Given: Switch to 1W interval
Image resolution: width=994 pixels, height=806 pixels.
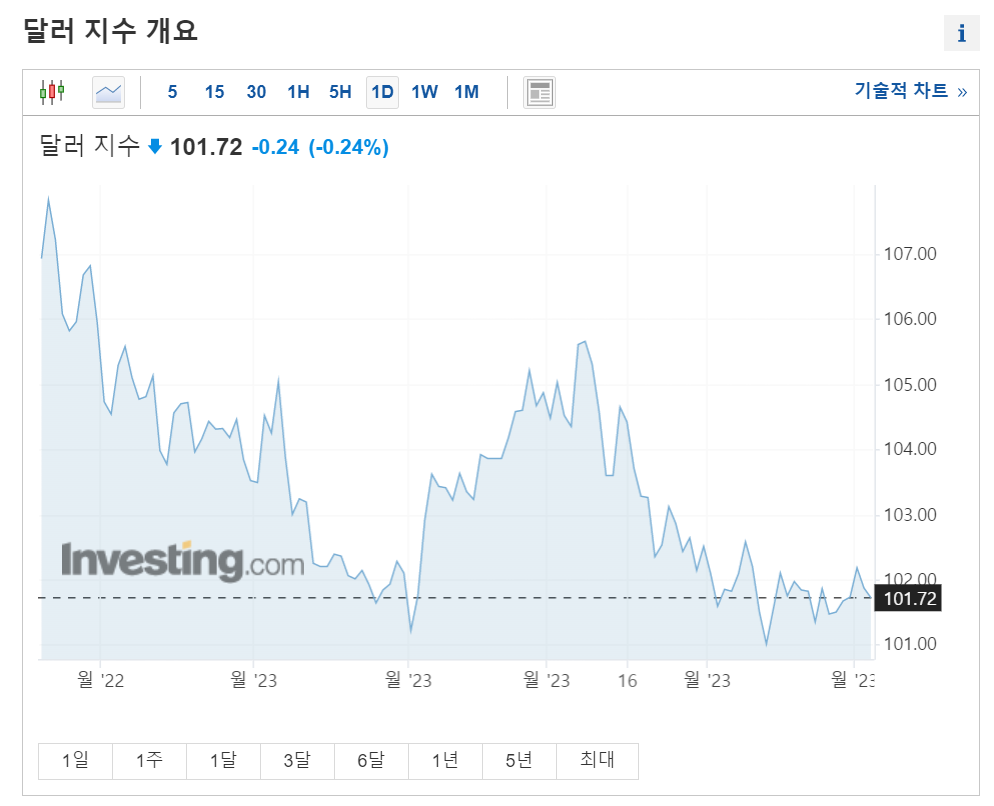Looking at the screenshot, I should pos(424,92).
